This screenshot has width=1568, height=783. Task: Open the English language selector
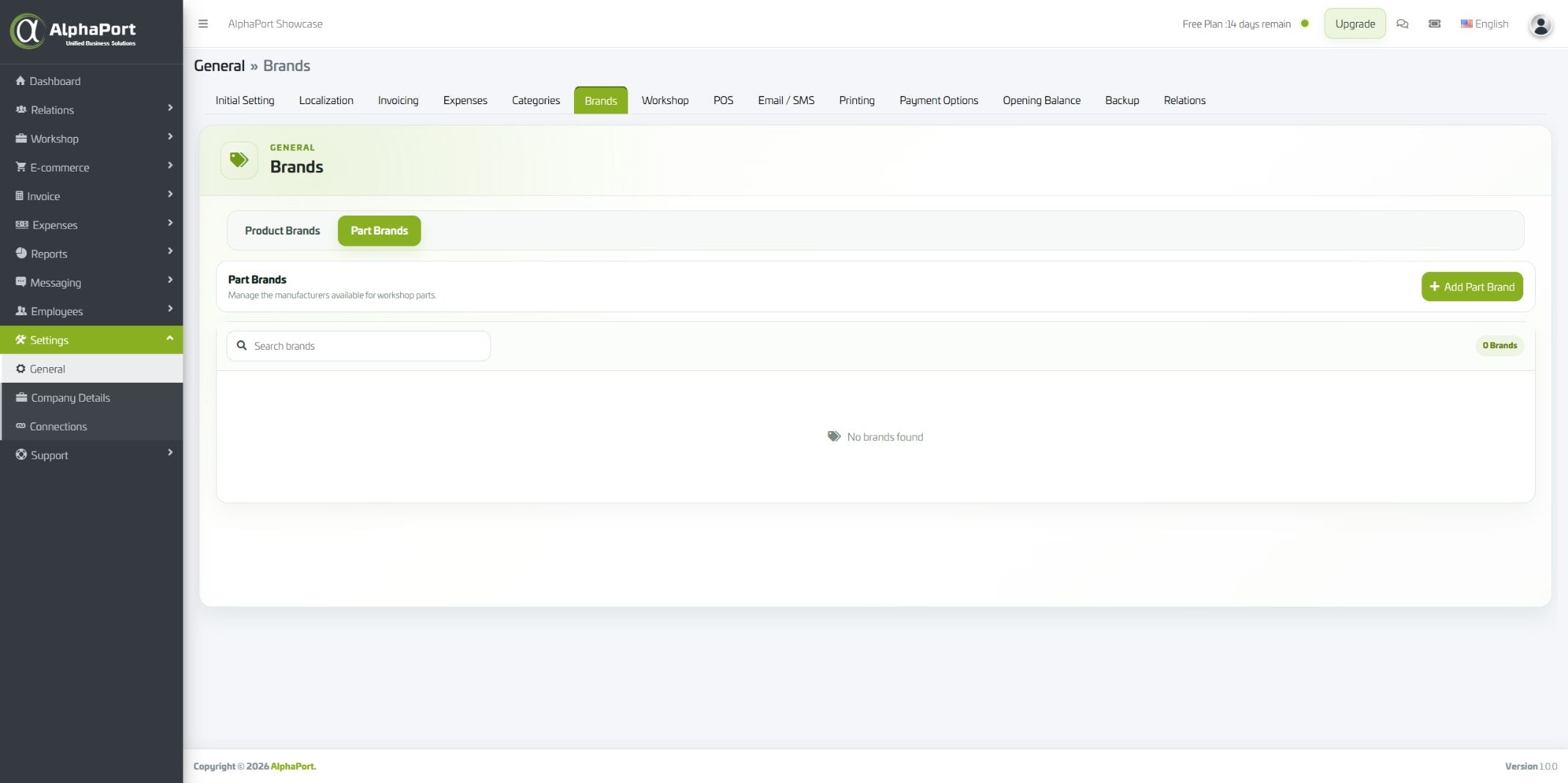click(1484, 23)
